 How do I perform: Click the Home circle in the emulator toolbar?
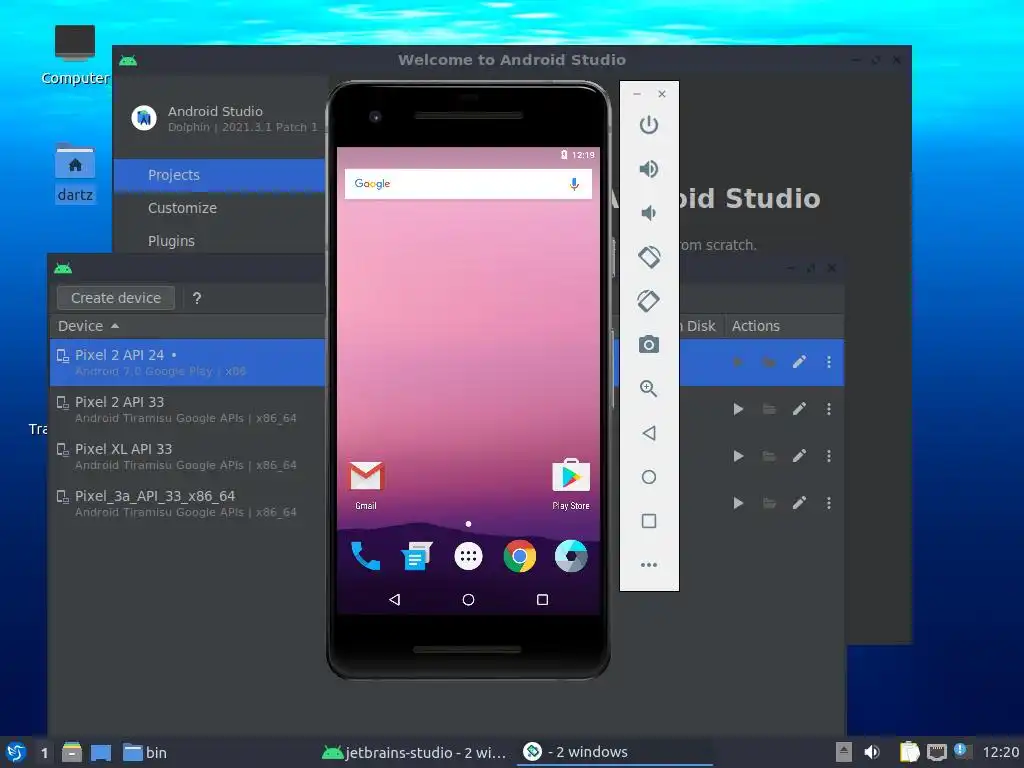648,477
